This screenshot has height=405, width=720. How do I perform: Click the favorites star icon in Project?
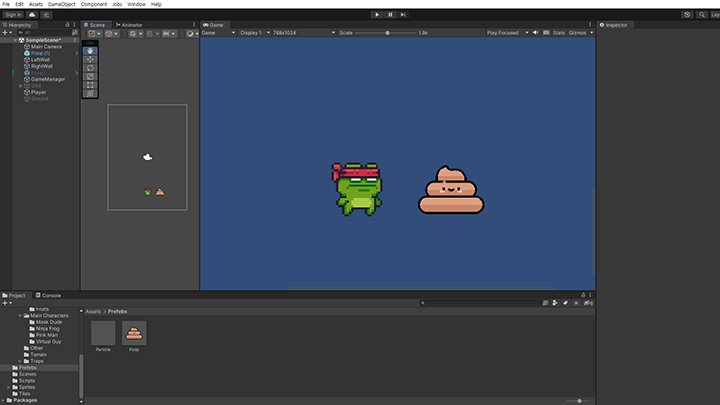click(576, 303)
